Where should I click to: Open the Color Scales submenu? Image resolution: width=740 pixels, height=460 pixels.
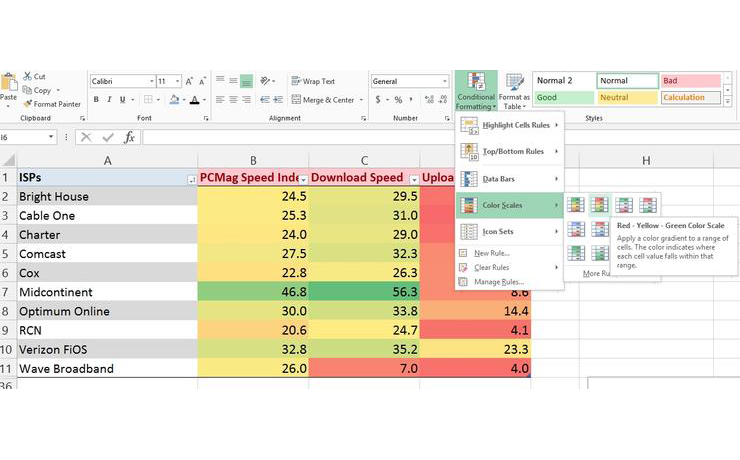tap(510, 205)
